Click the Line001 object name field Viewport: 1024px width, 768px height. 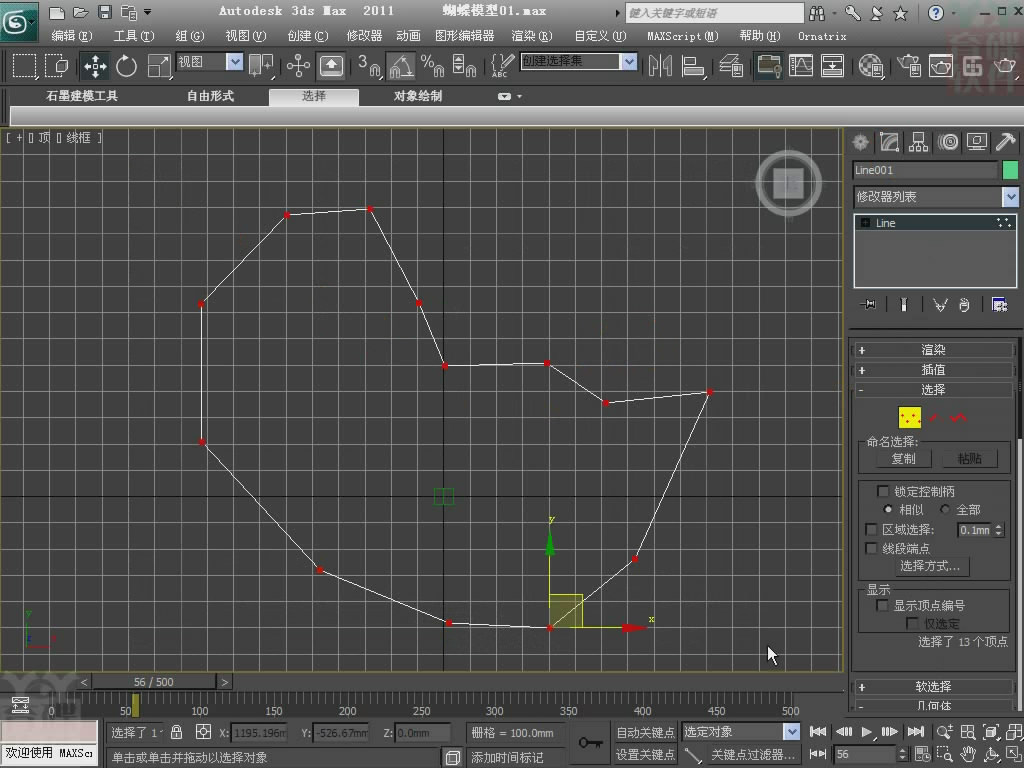pyautogui.click(x=925, y=170)
